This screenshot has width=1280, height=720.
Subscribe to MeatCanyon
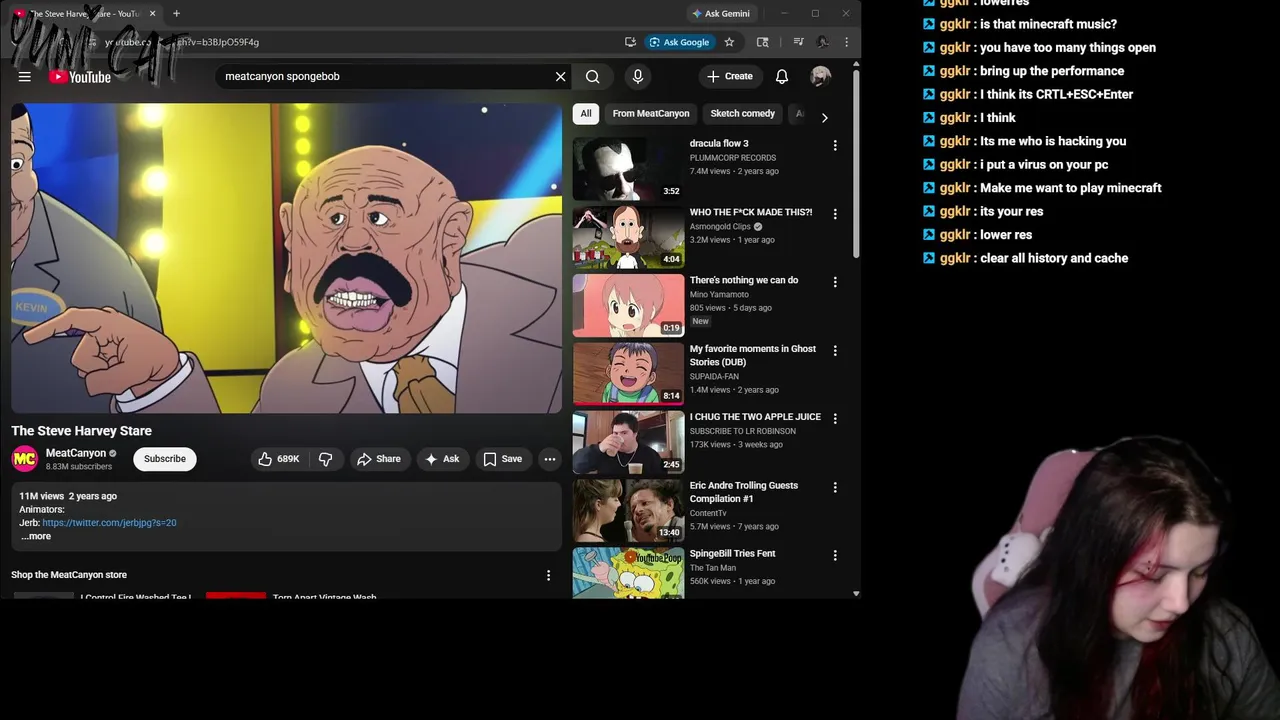(165, 459)
